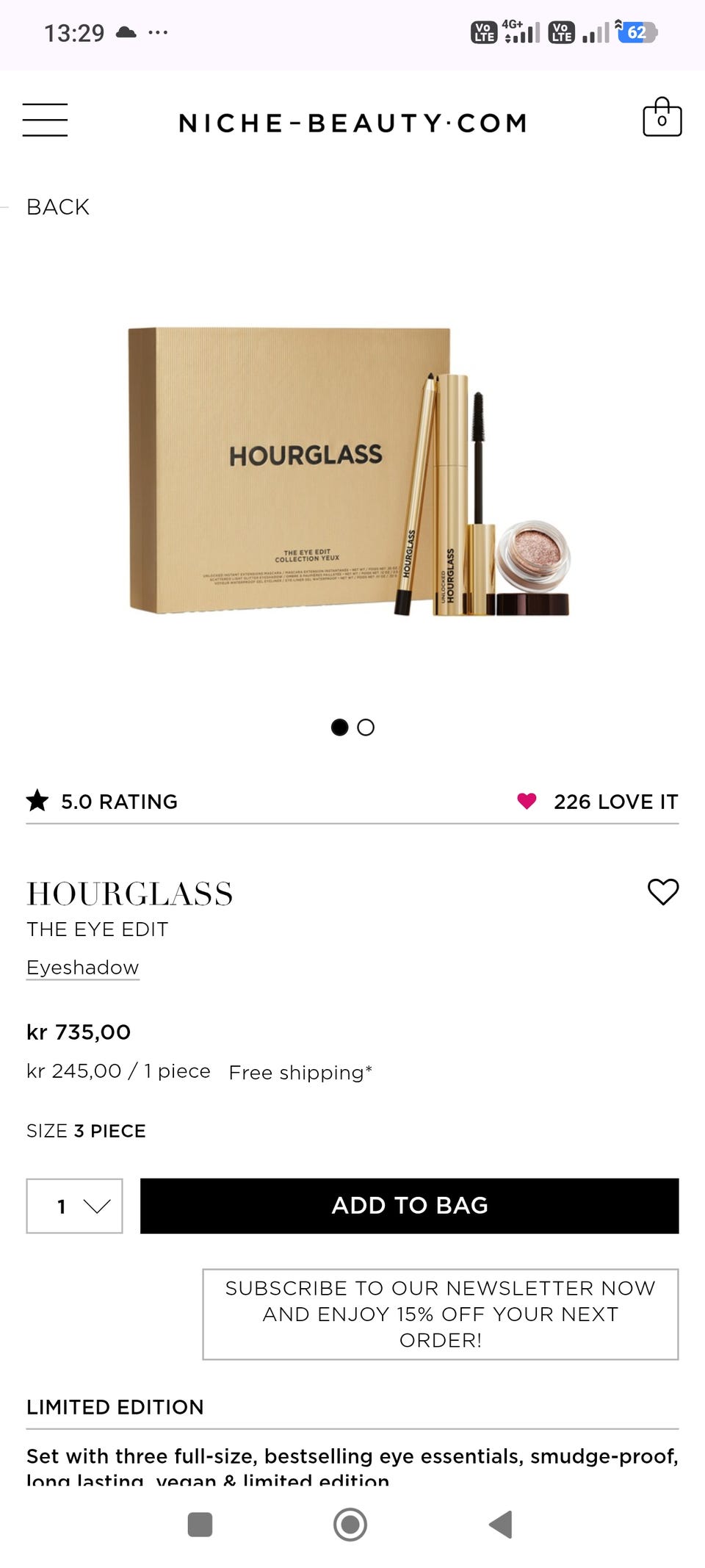
Task: Tap the pink love it heart
Action: tap(527, 801)
